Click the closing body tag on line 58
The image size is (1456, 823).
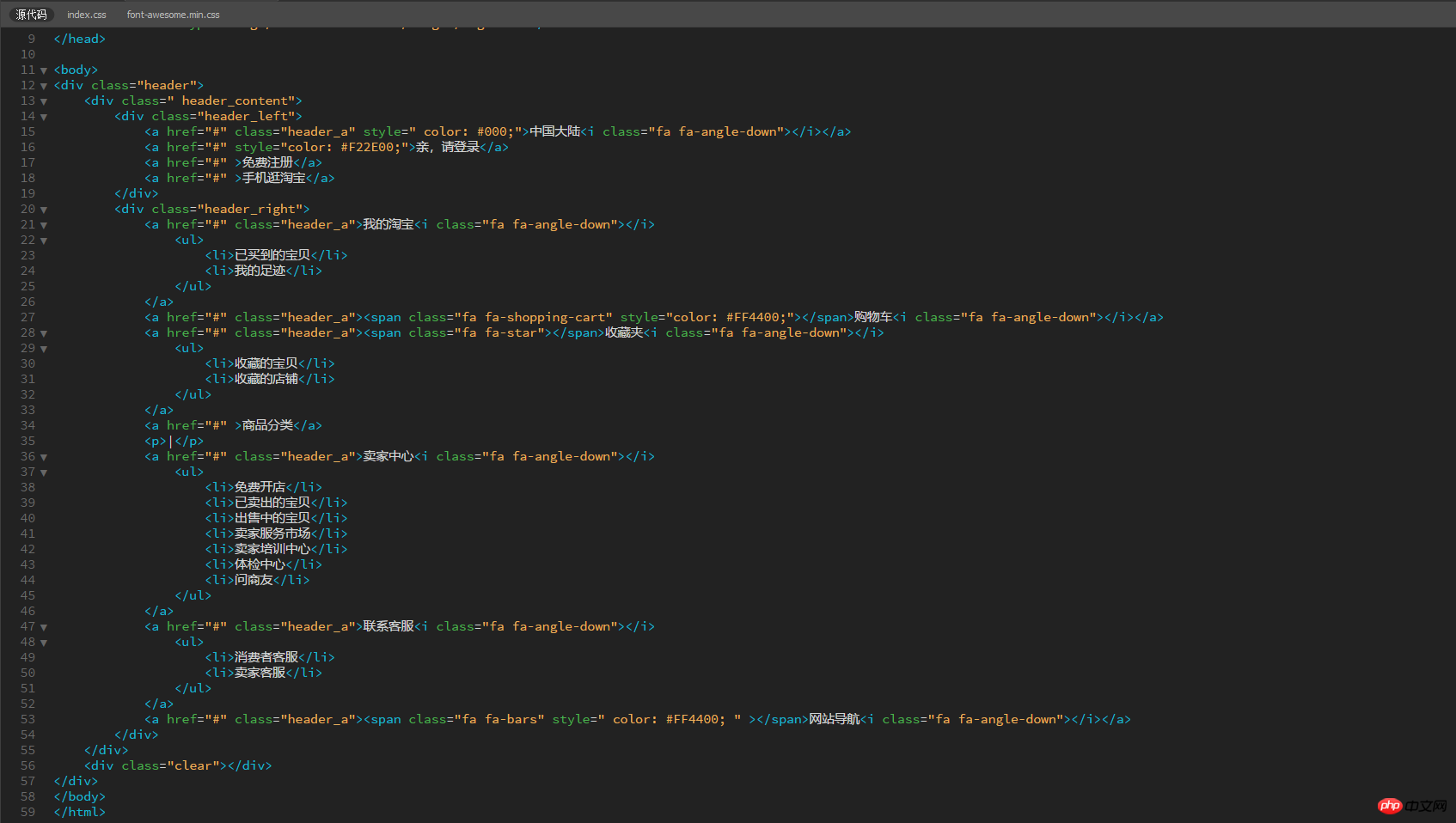[80, 796]
